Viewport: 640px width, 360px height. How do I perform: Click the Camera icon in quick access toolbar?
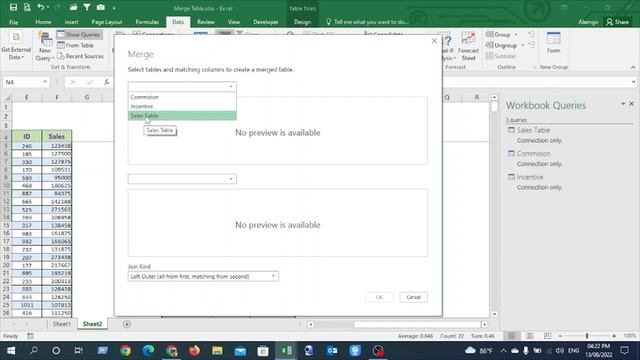point(101,7)
